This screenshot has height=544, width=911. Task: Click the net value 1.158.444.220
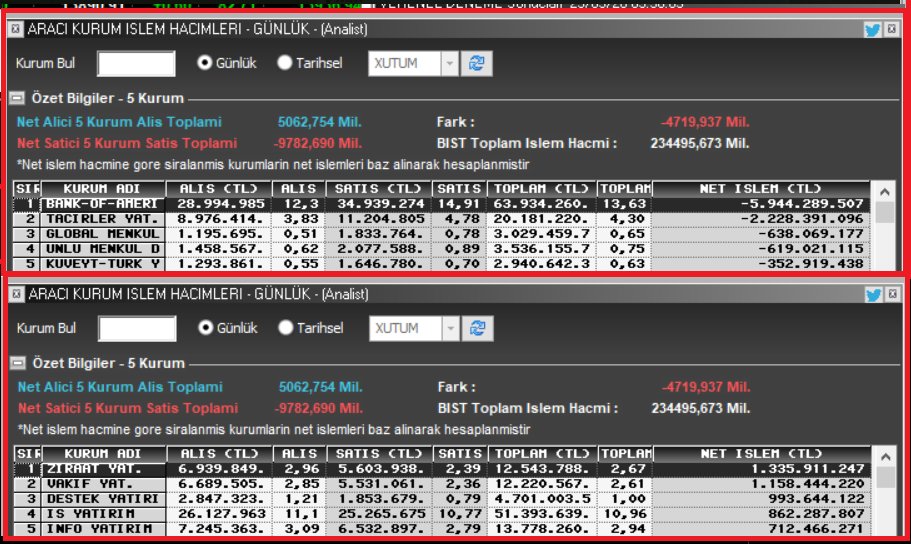click(808, 484)
